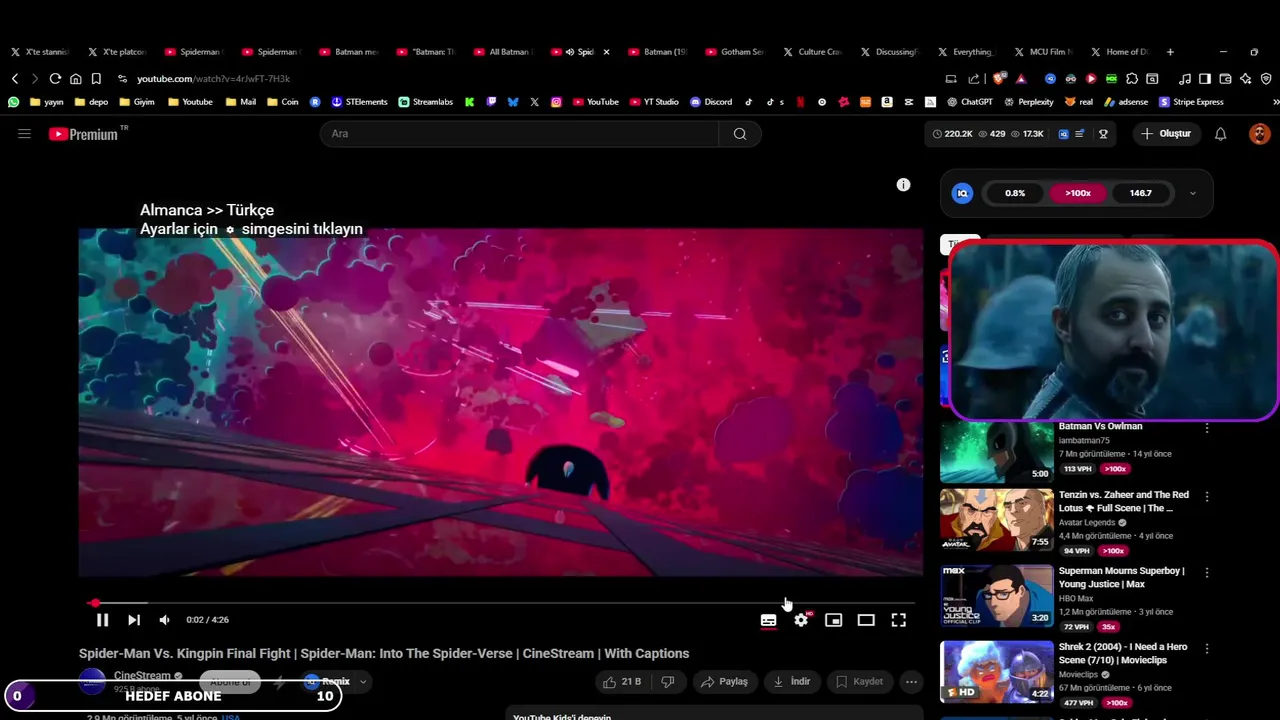The width and height of the screenshot is (1280, 720).
Task: Open the ChatGPT bookmark
Action: [969, 102]
